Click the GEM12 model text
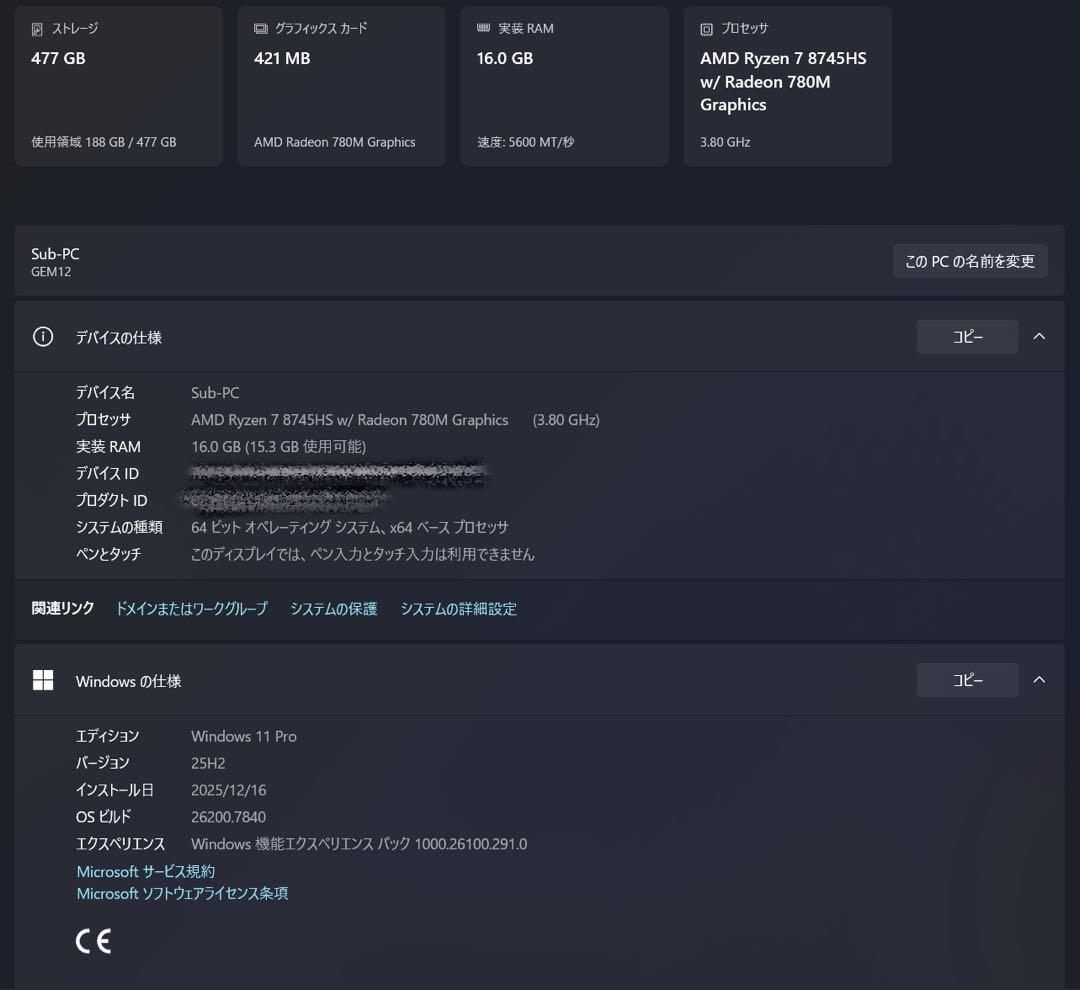Viewport: 1080px width, 990px height. 51,271
